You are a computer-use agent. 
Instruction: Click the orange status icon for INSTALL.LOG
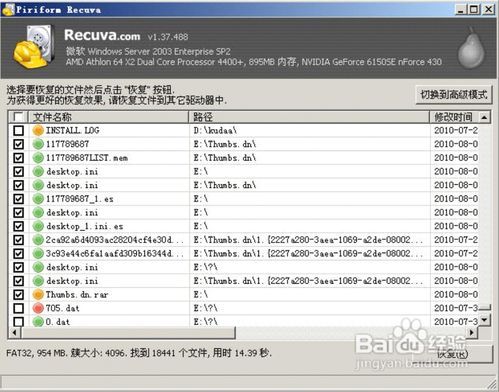coord(38,130)
